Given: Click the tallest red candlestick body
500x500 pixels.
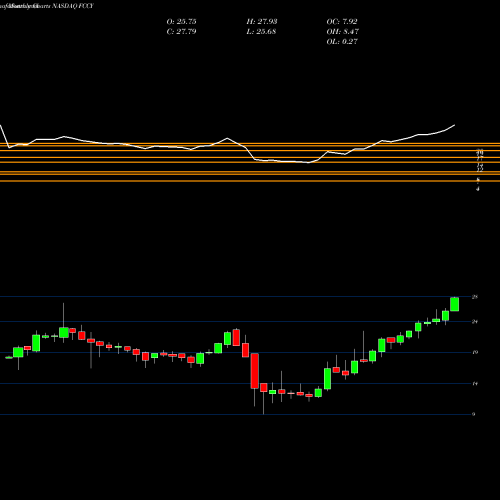Looking at the screenshot, I should pos(255,371).
